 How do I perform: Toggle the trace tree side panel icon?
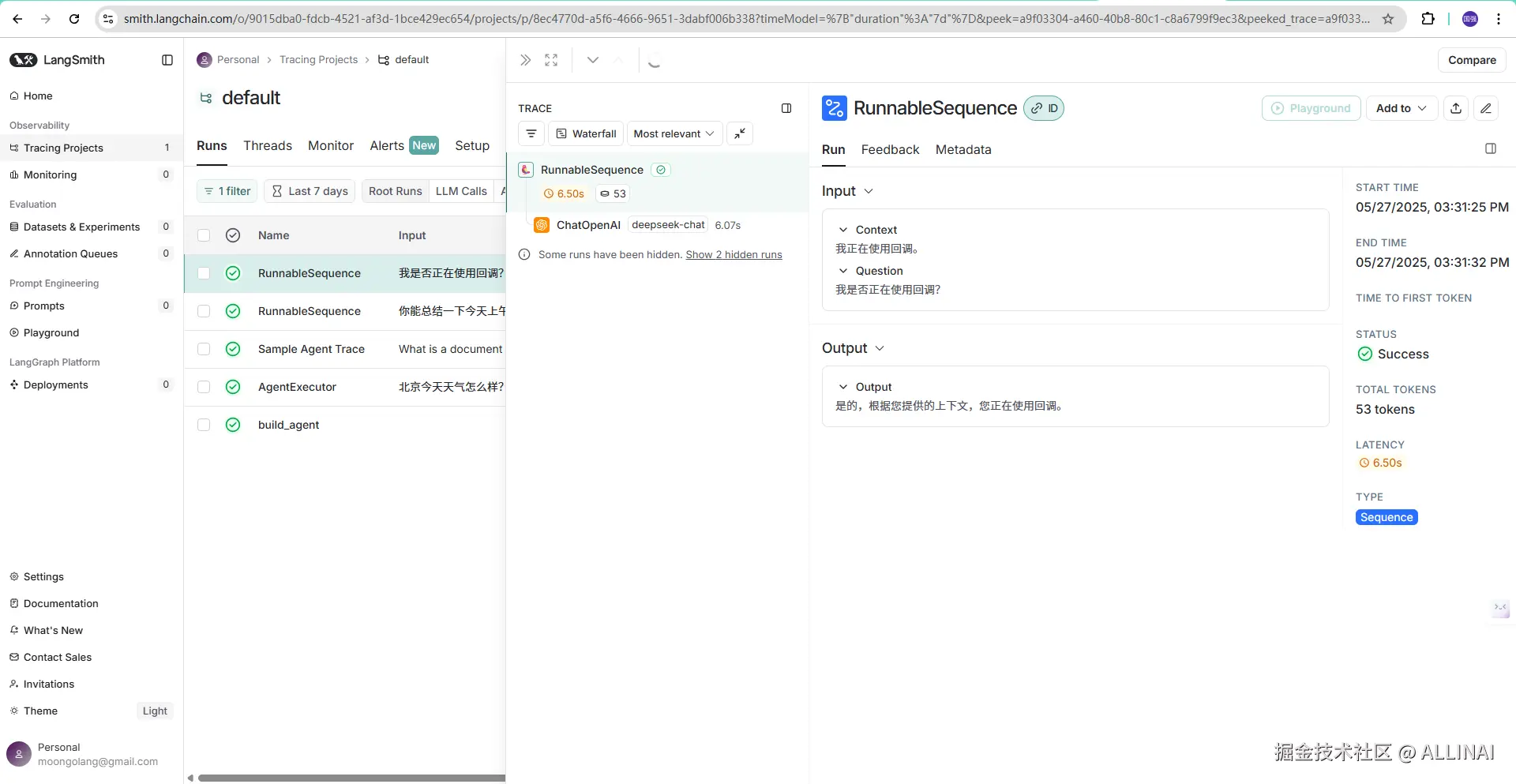tap(786, 108)
